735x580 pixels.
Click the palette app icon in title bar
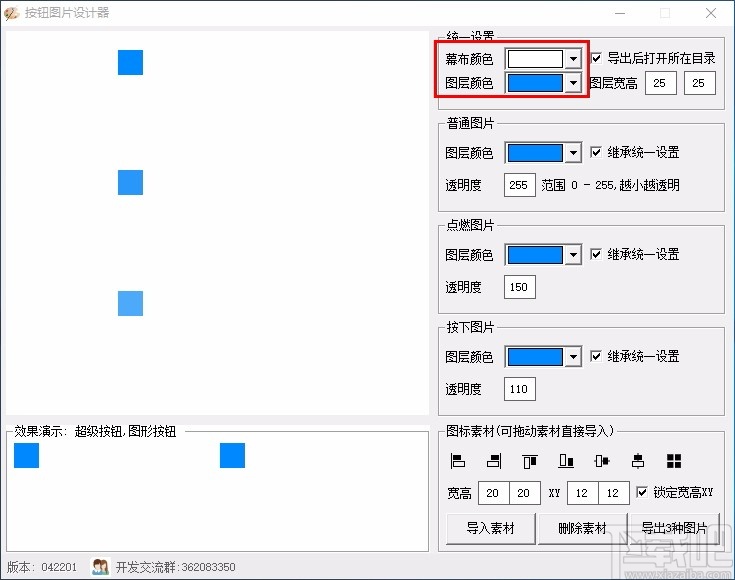pyautogui.click(x=11, y=13)
